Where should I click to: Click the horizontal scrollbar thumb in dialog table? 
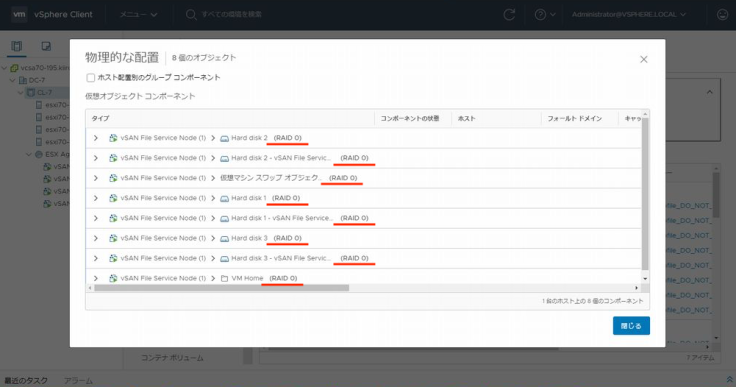[x=222, y=287]
